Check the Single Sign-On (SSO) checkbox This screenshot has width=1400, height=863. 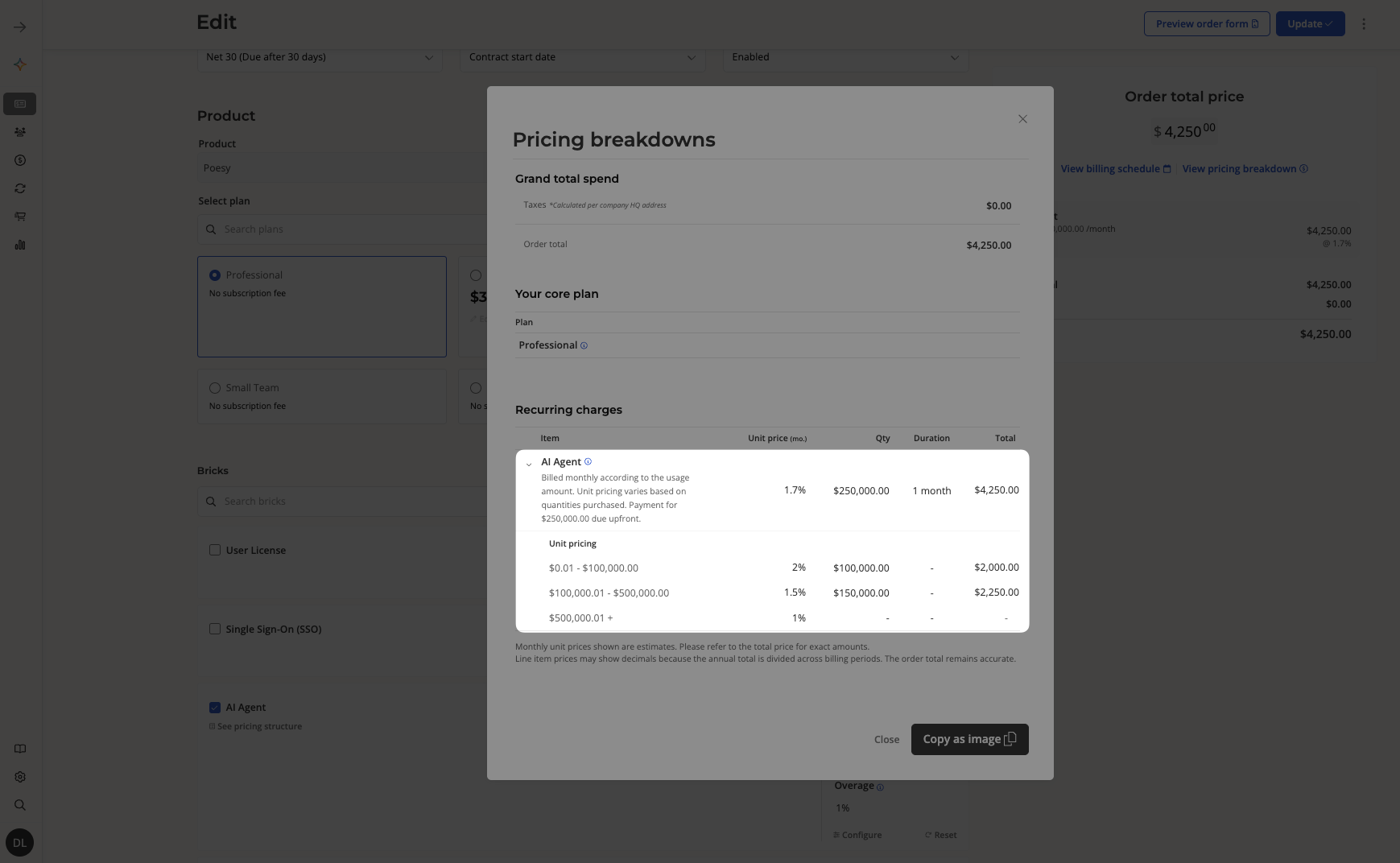(x=215, y=629)
